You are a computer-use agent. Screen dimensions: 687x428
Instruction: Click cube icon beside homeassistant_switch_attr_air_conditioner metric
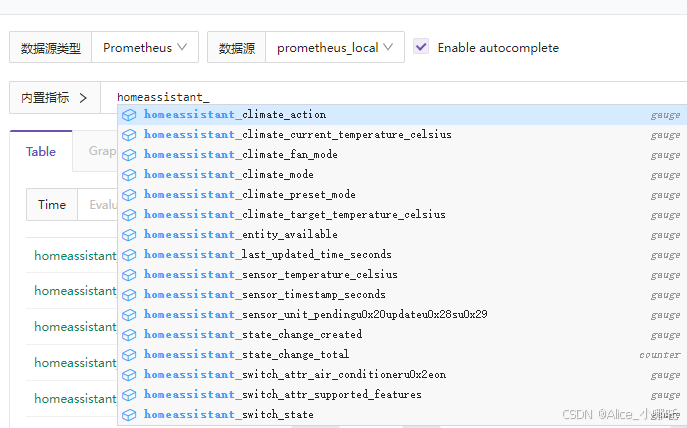coord(129,375)
